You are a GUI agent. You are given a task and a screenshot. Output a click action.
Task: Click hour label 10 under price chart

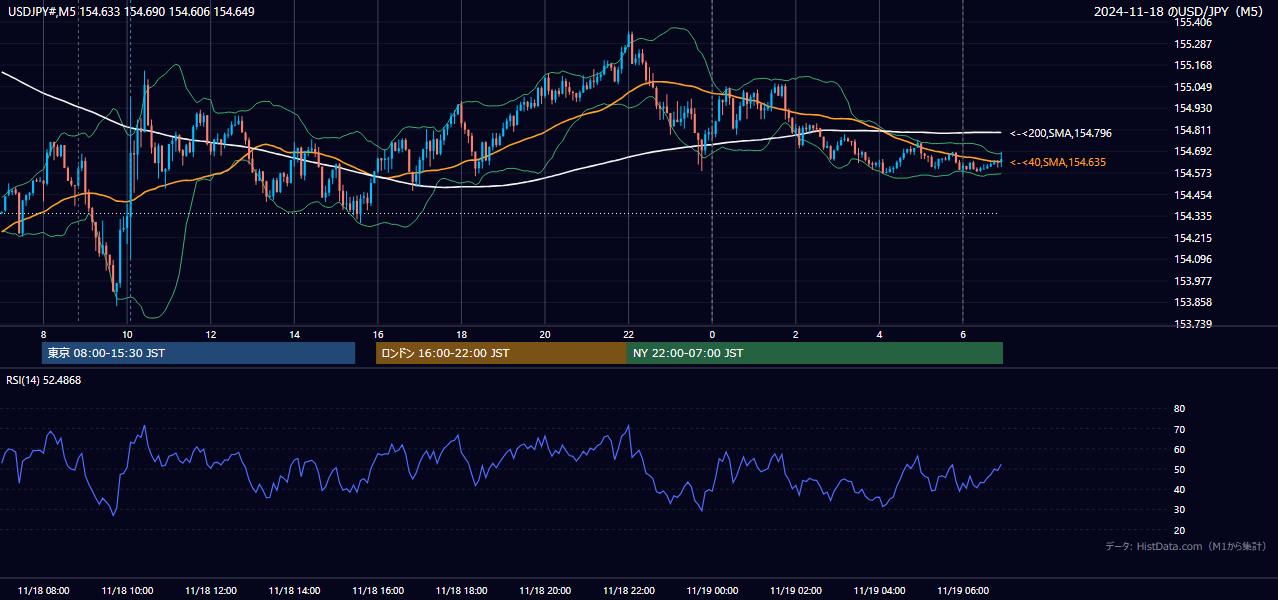[x=127, y=334]
